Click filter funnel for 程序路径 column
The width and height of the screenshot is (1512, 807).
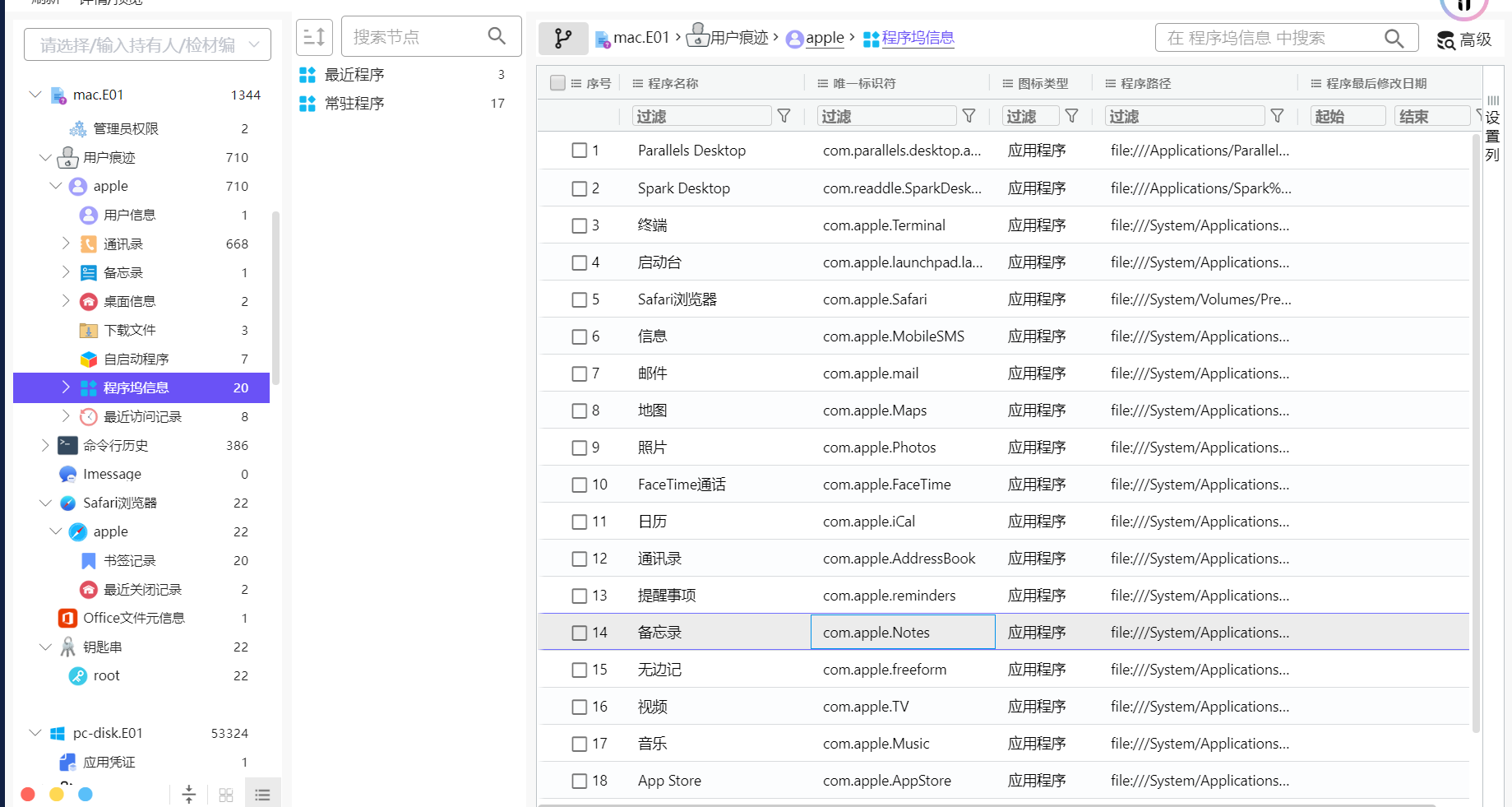pos(1278,116)
